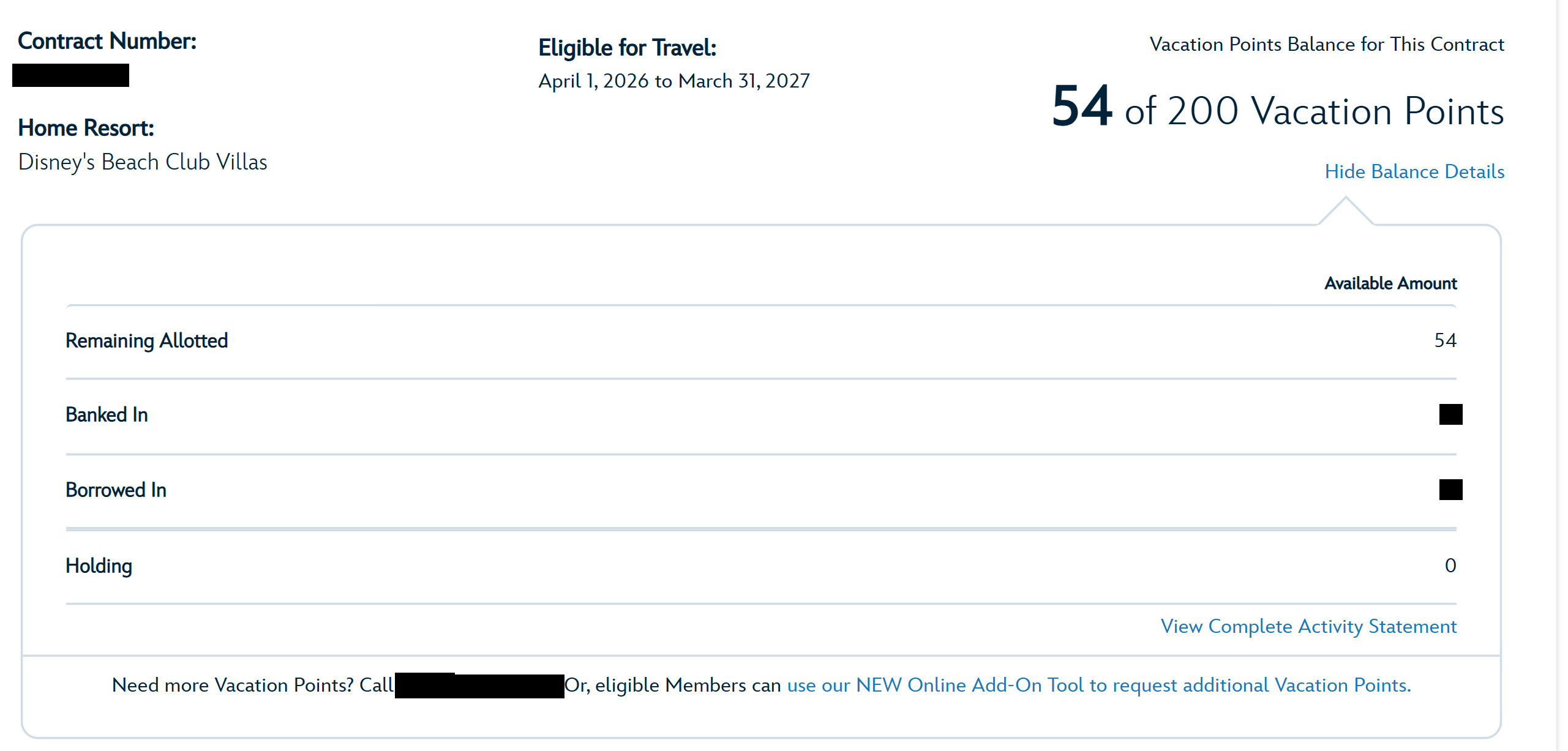
Task: Click the April 1, 2026 travel date range
Action: point(673,81)
